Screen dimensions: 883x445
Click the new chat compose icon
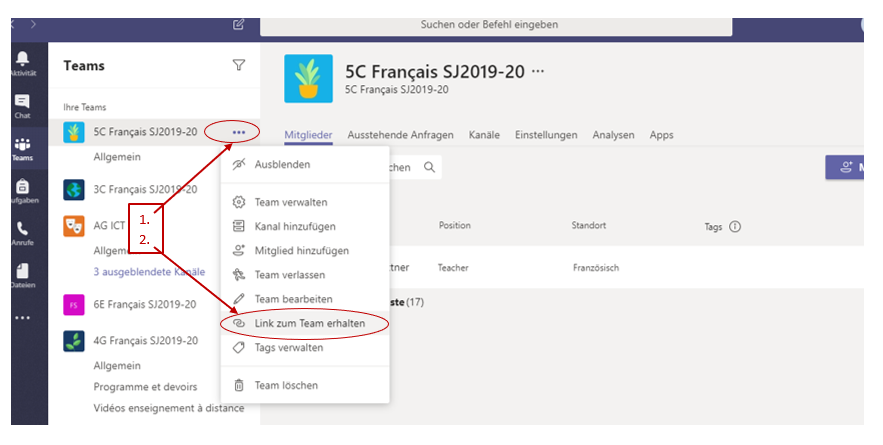click(238, 24)
